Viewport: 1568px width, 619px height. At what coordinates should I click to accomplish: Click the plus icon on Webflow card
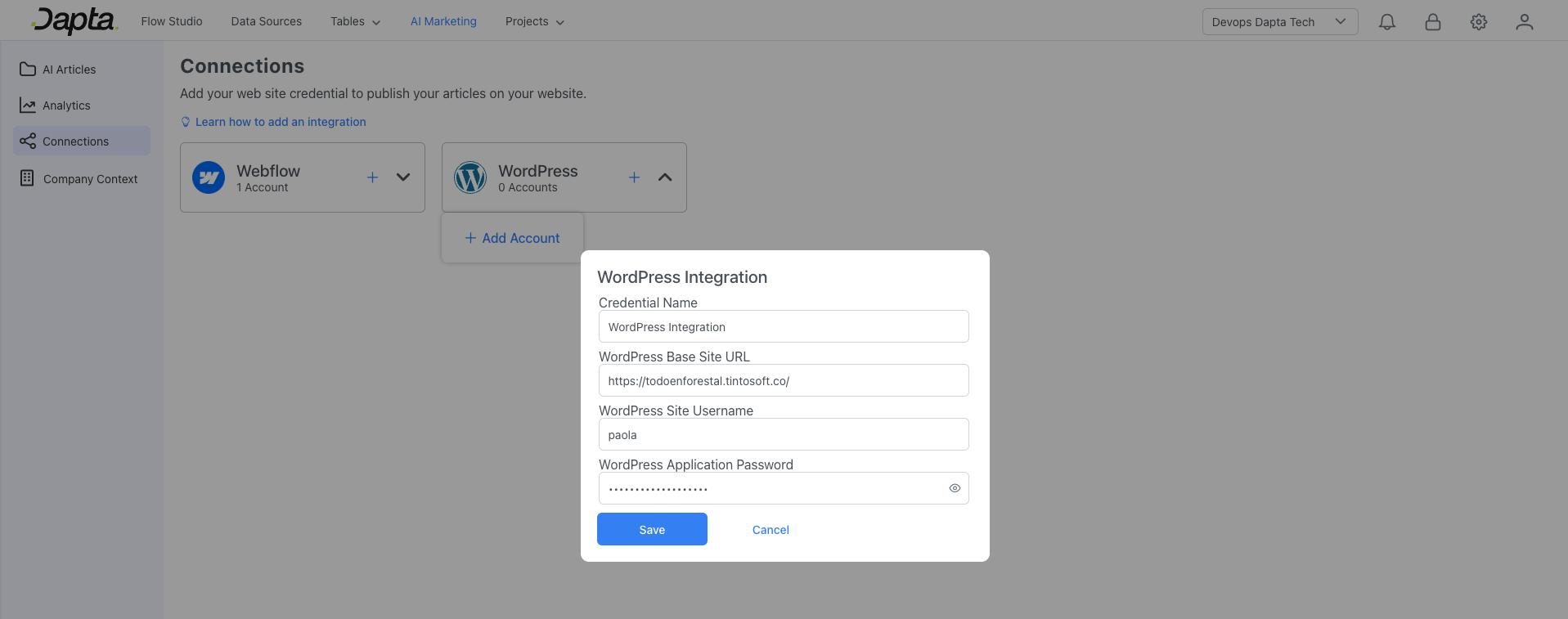point(372,177)
